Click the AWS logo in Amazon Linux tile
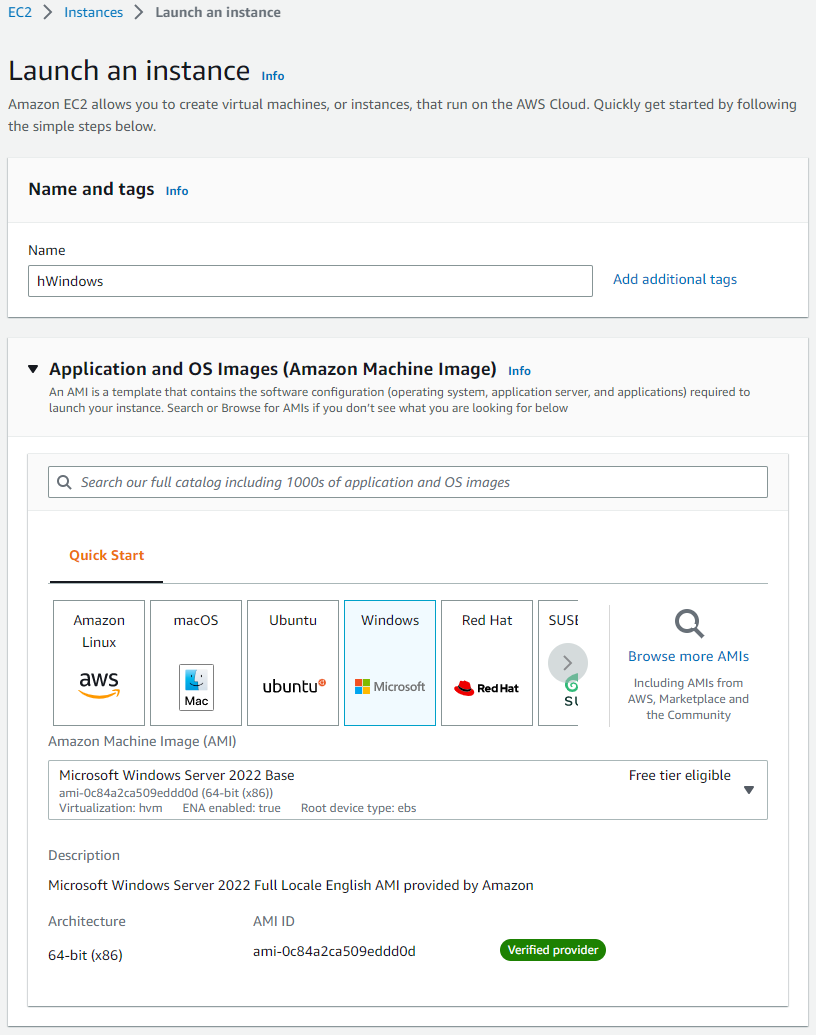This screenshot has width=816, height=1035. (x=99, y=684)
